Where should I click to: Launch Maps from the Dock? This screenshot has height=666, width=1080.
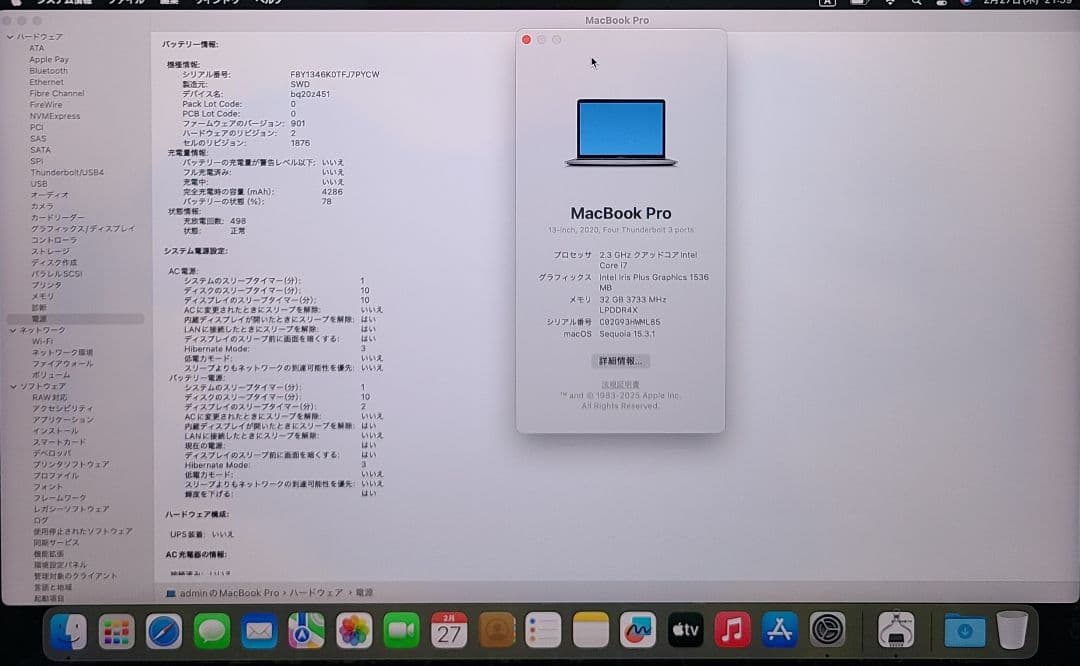point(307,631)
